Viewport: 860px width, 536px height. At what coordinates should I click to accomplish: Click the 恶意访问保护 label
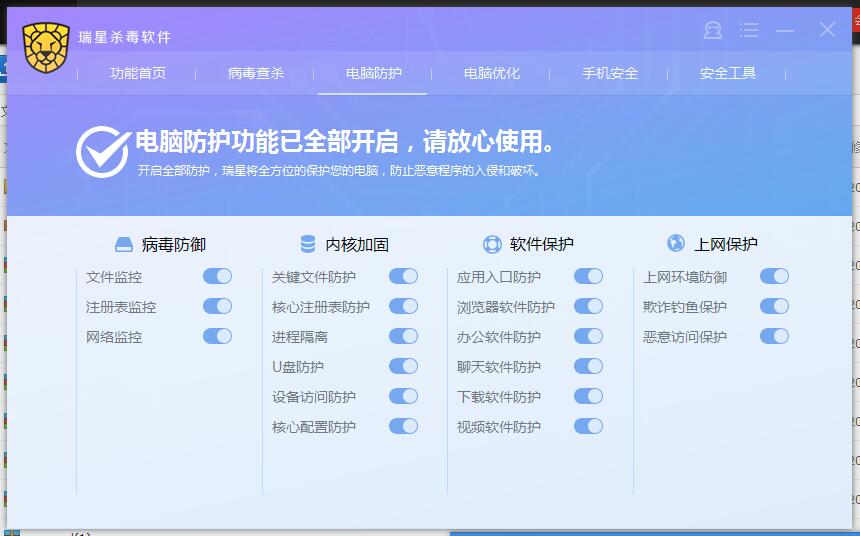click(685, 337)
